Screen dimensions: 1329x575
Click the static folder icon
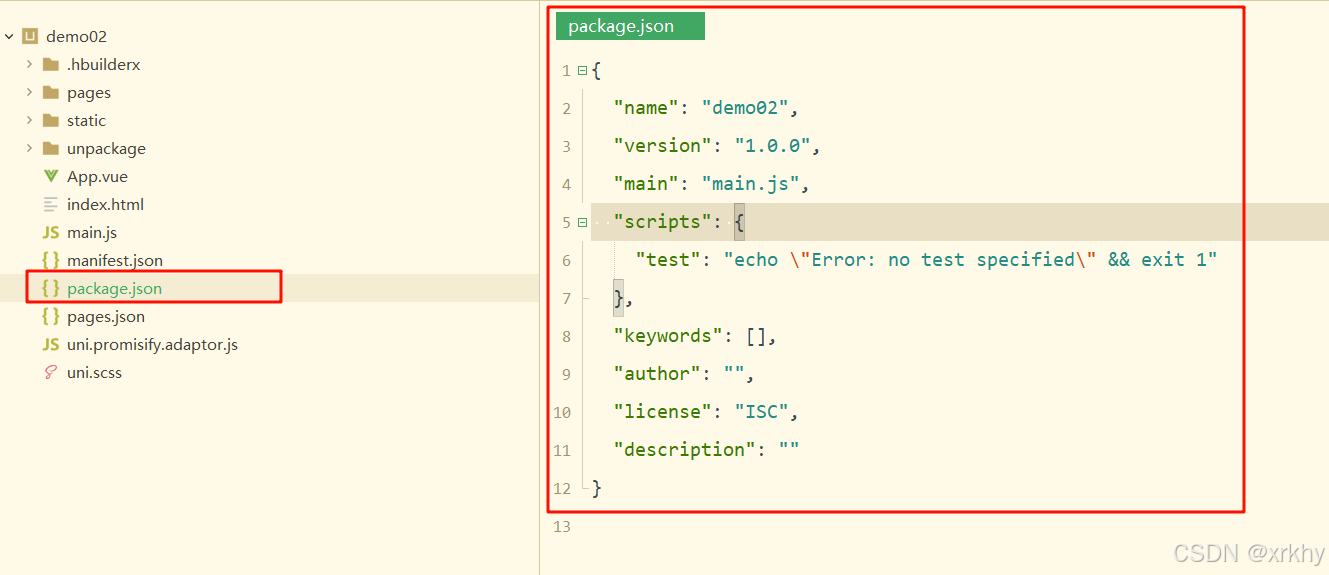51,121
